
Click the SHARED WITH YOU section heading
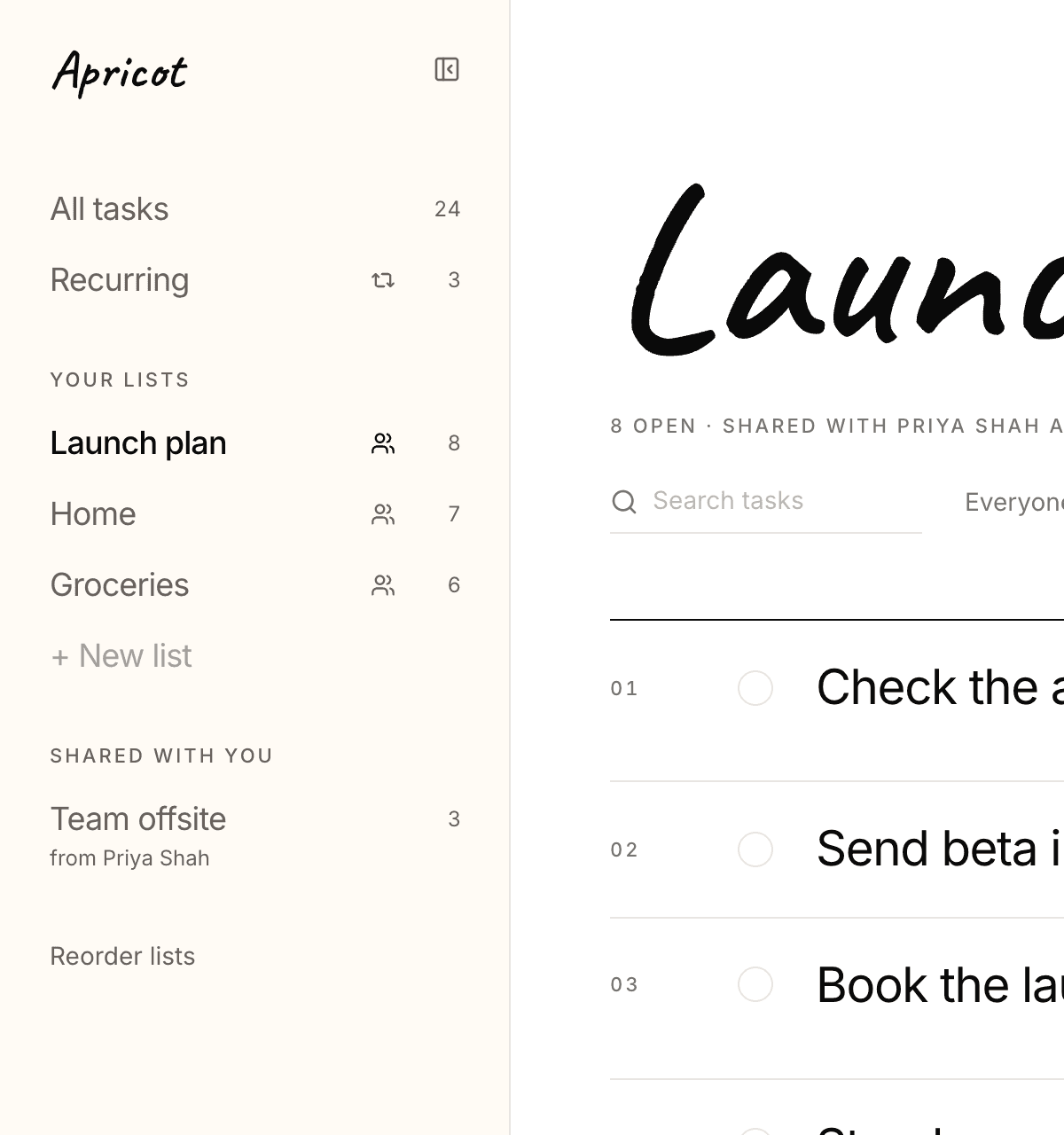click(161, 755)
